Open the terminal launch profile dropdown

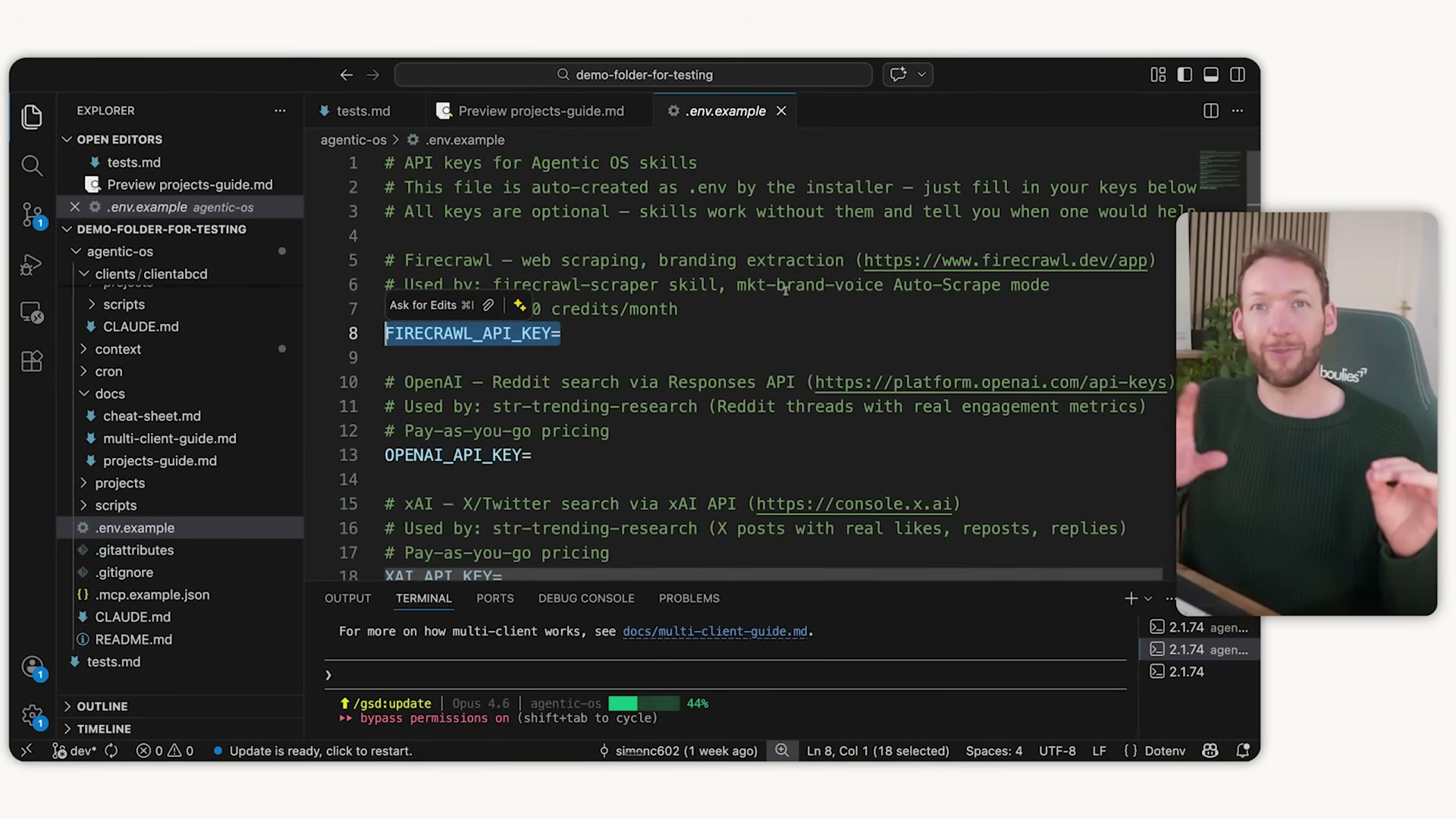(1148, 598)
